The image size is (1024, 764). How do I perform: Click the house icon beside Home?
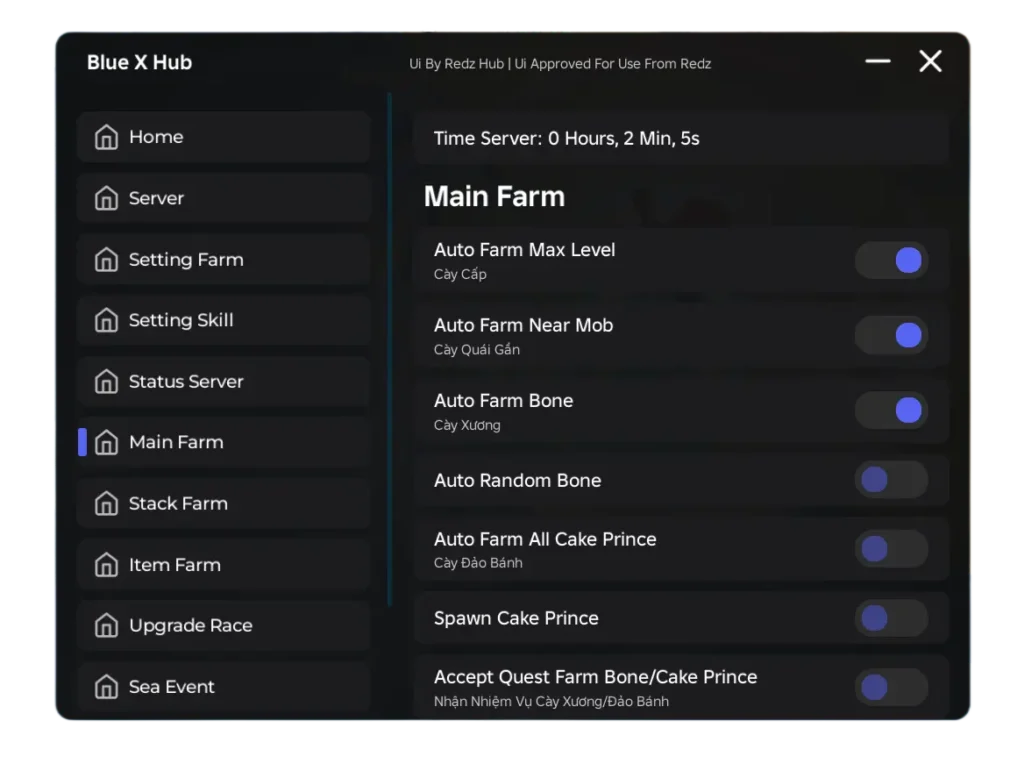106,137
